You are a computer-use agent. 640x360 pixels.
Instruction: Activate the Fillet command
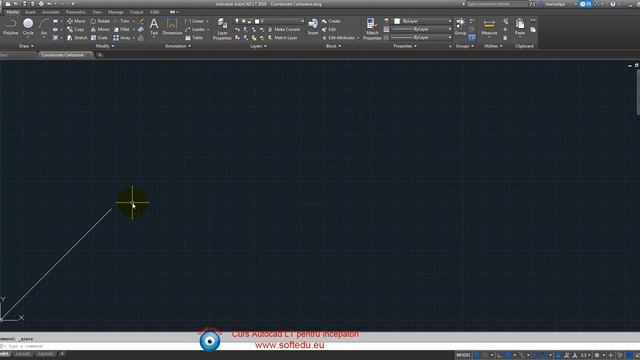click(x=122, y=29)
